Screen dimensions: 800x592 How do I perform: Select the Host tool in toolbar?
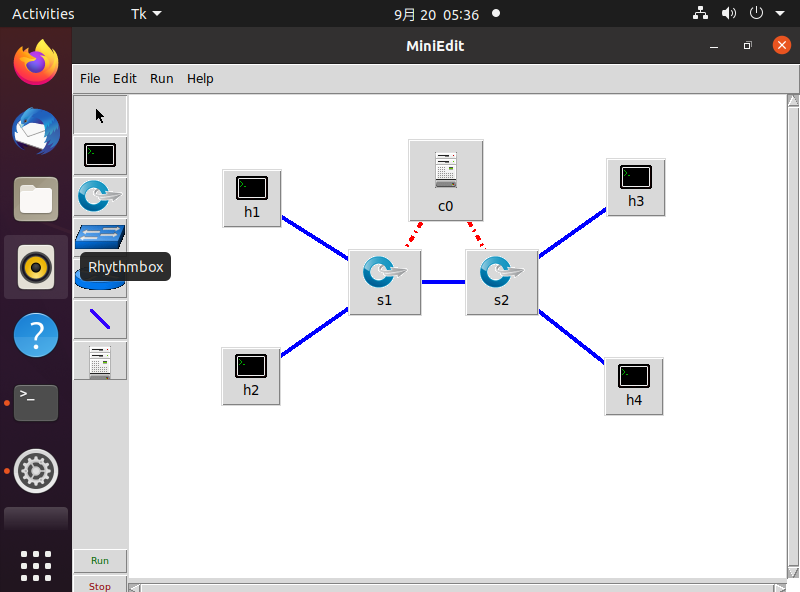click(x=100, y=155)
